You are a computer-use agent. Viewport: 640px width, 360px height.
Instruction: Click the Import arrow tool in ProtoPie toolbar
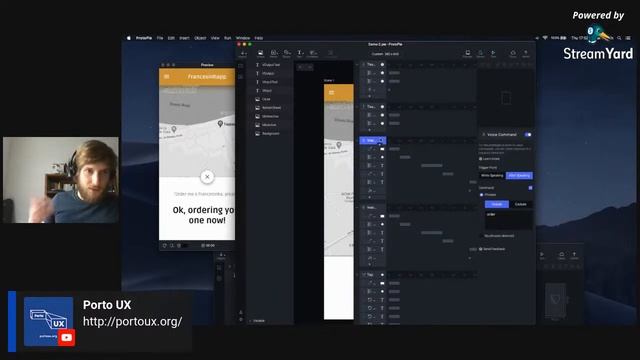point(243,53)
